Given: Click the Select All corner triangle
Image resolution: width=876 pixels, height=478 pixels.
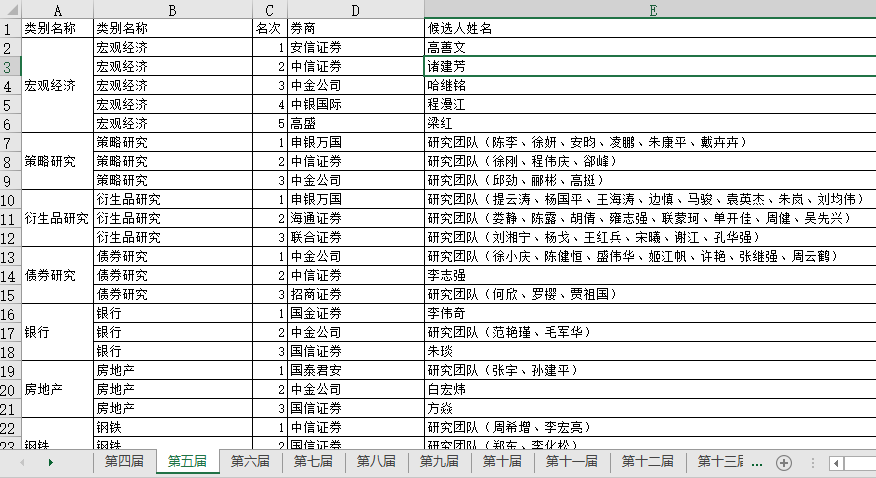Looking at the screenshot, I should 11,9.
